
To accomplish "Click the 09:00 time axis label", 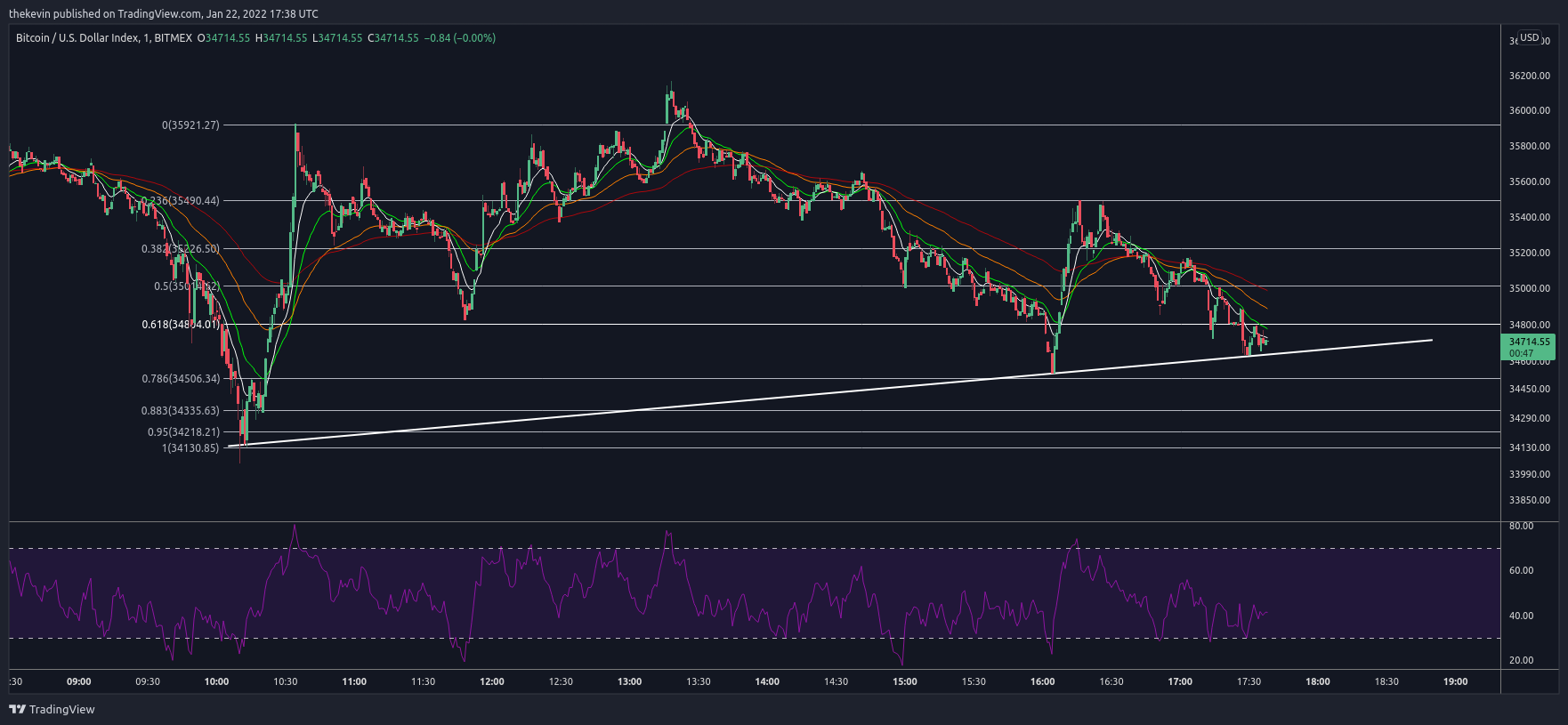I will 79,681.
